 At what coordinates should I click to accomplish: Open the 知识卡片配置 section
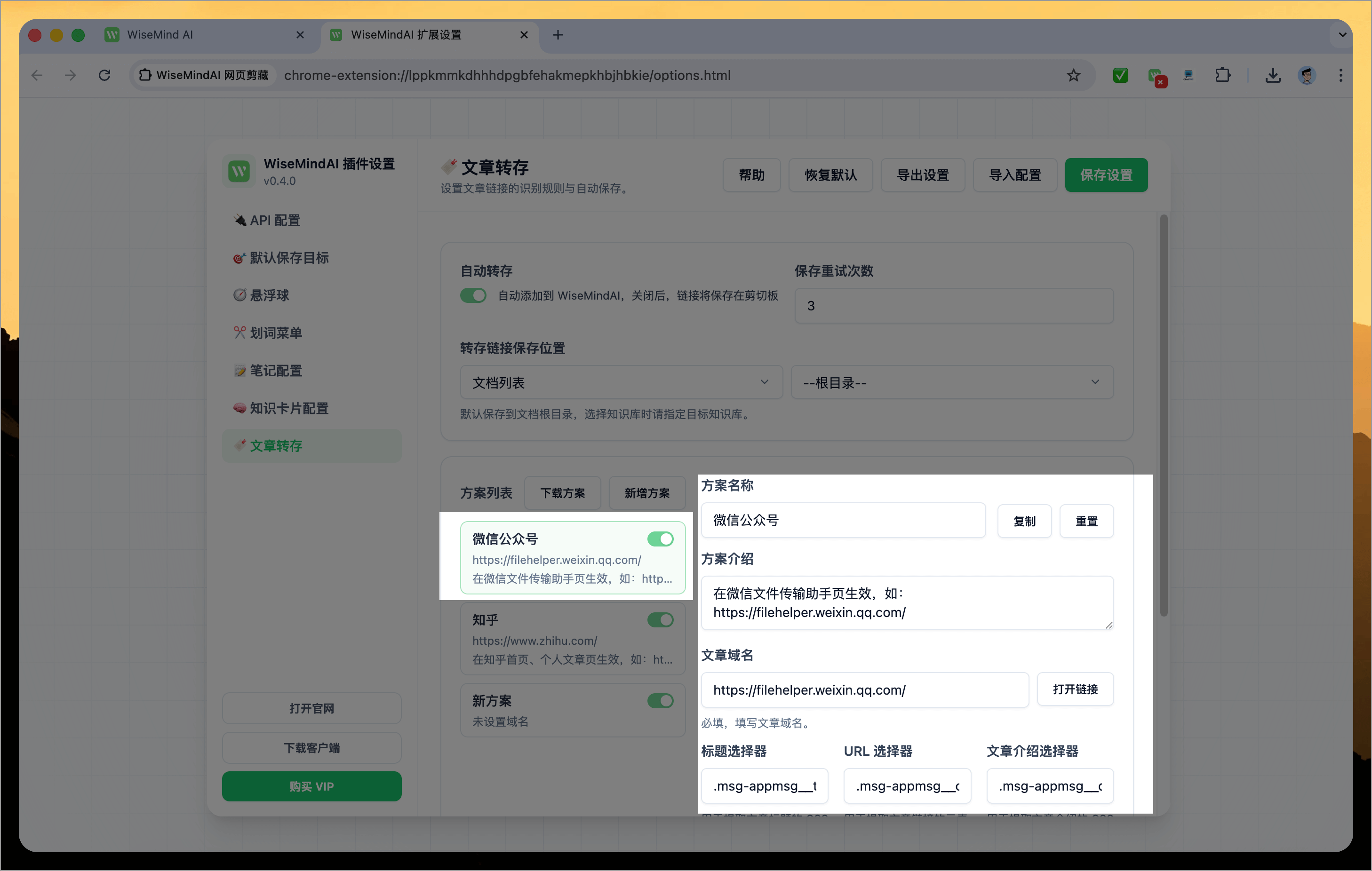pos(288,408)
